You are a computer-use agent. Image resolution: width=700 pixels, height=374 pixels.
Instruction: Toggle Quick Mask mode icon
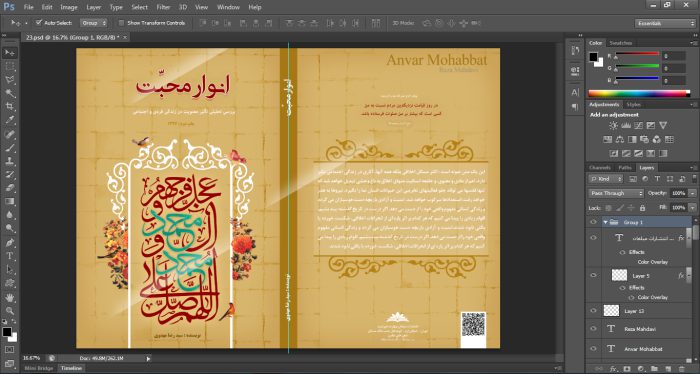click(x=9, y=349)
